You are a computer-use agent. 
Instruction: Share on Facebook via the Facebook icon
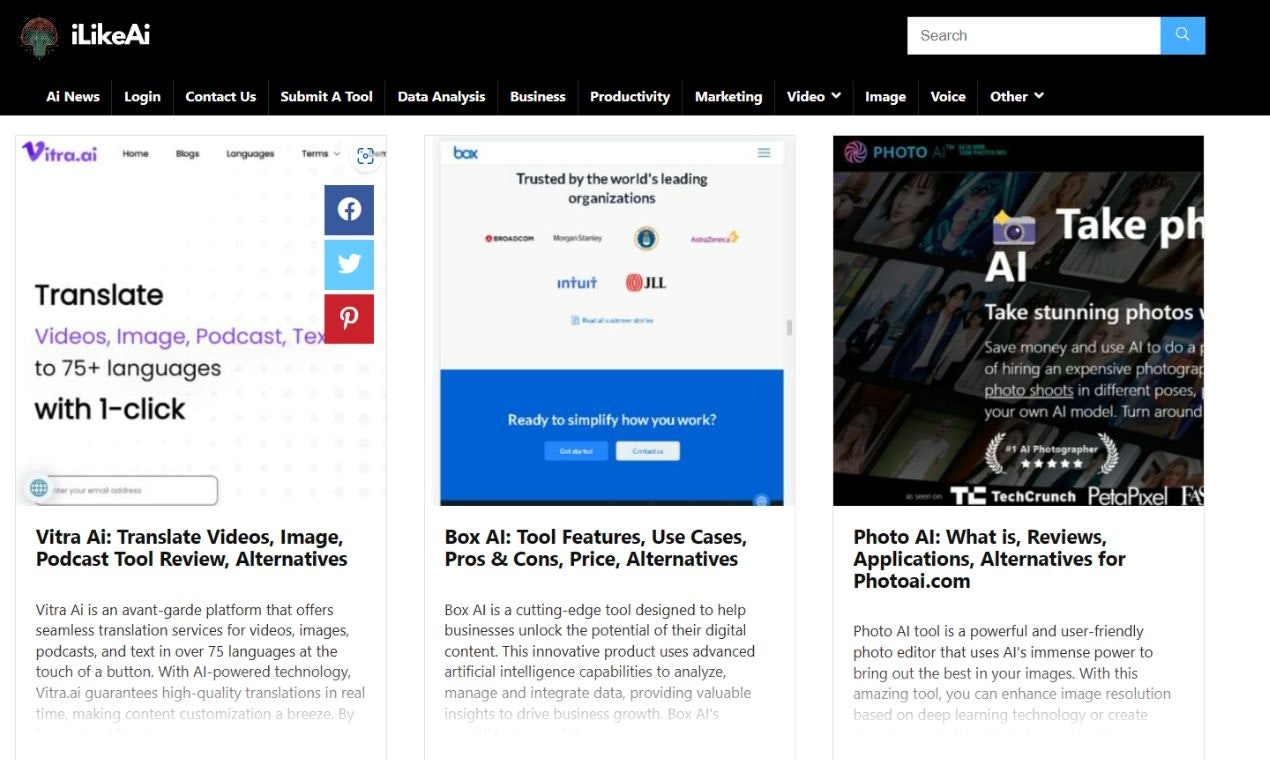[x=349, y=209]
